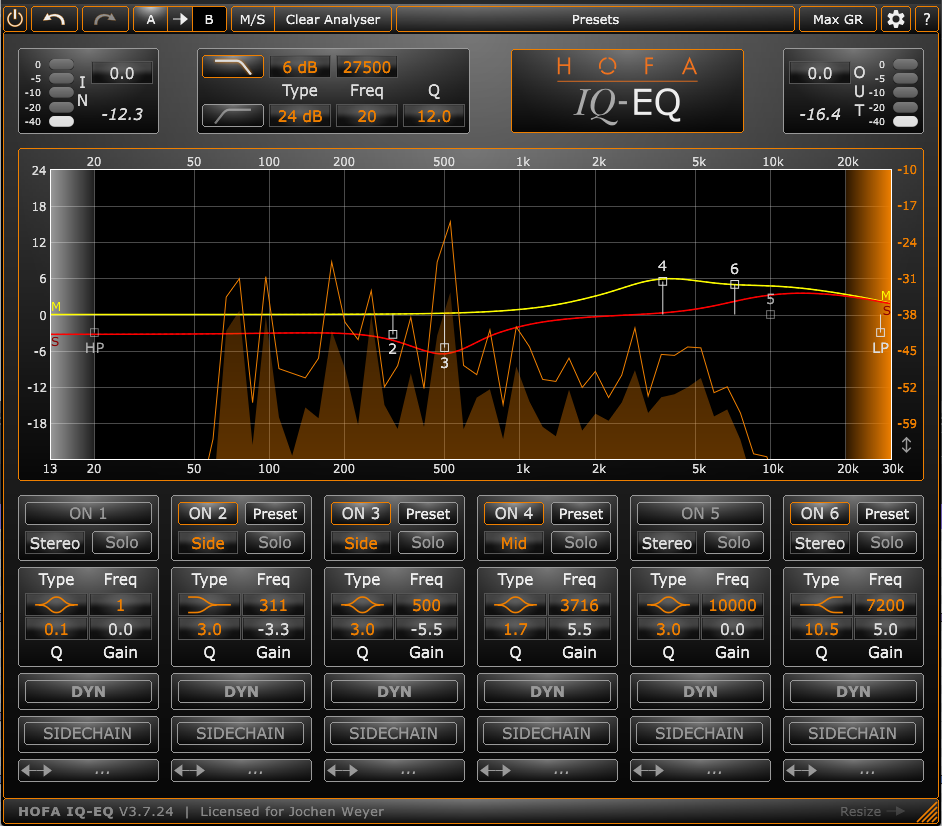
Task: Enable DYN on band 3
Action: coord(394,691)
